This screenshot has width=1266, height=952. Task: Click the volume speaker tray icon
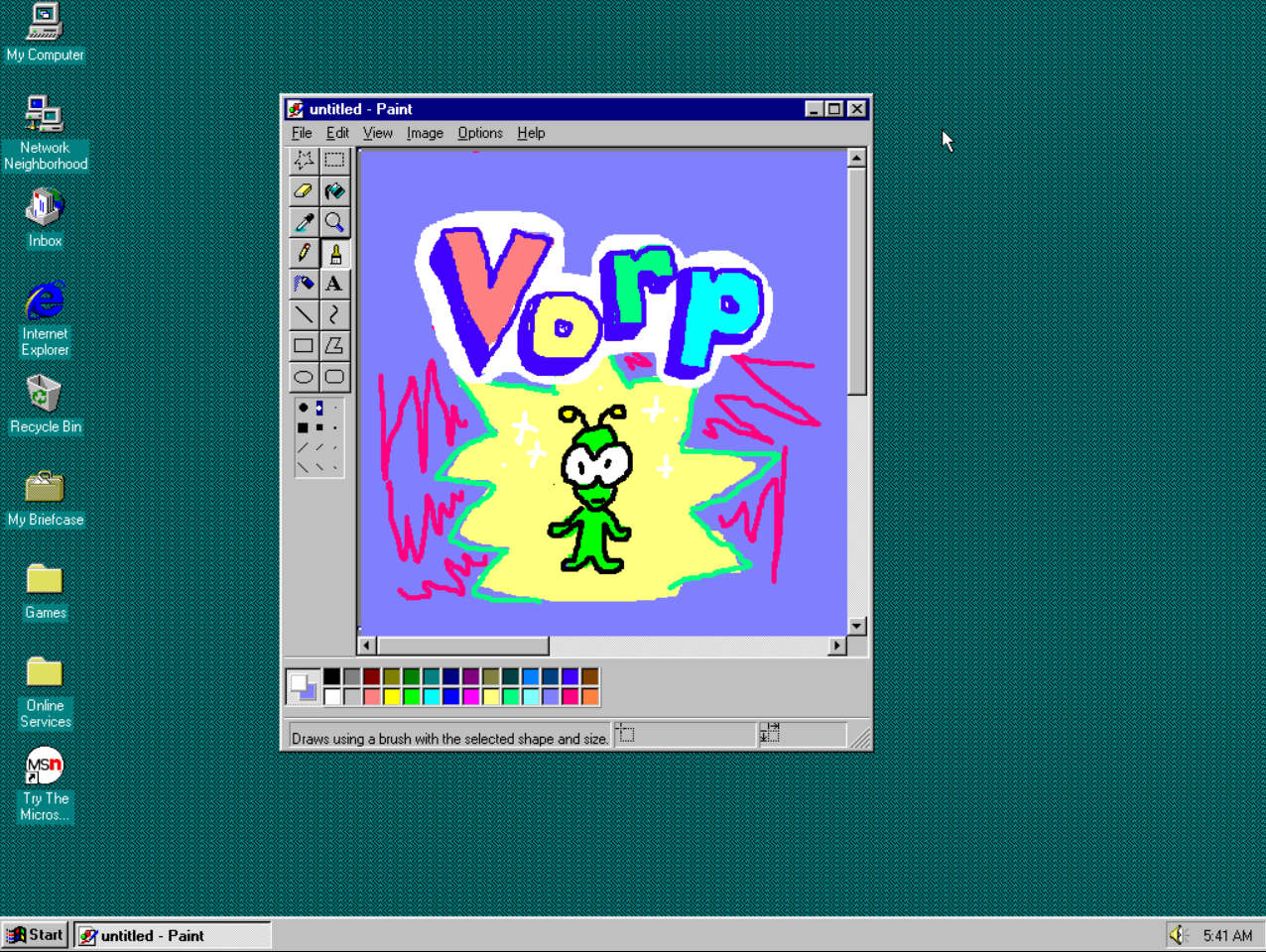click(x=1179, y=934)
